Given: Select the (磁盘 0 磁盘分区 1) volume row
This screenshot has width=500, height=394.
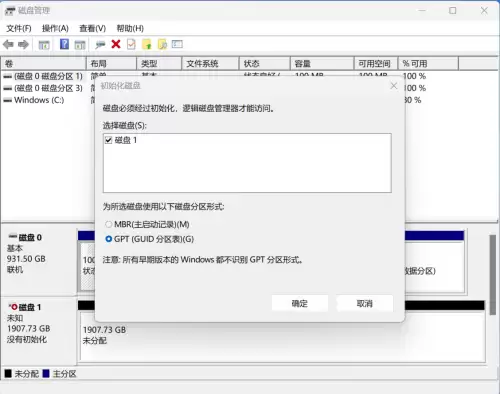Looking at the screenshot, I should tap(48, 76).
